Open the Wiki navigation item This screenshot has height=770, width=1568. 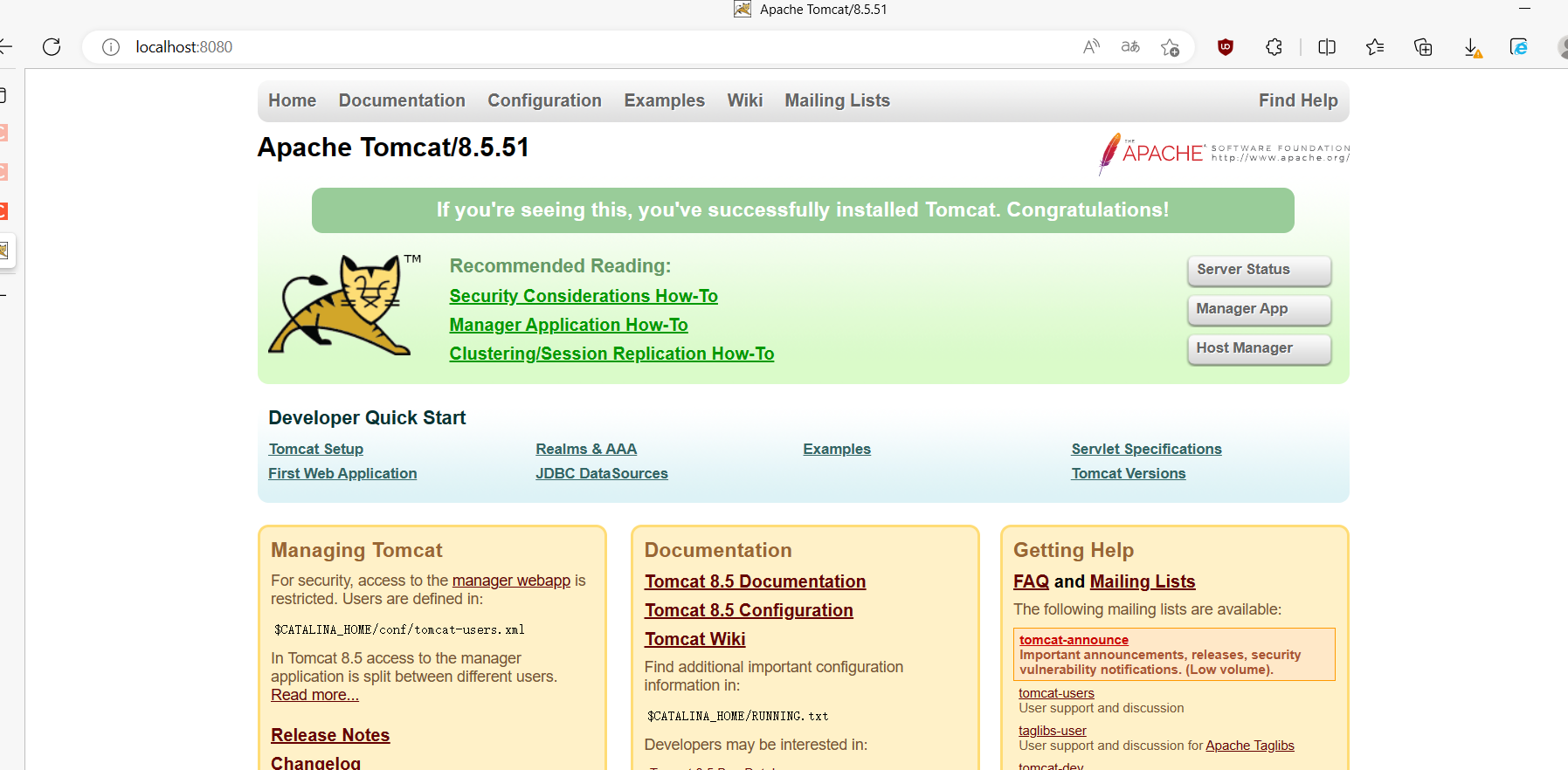click(745, 100)
